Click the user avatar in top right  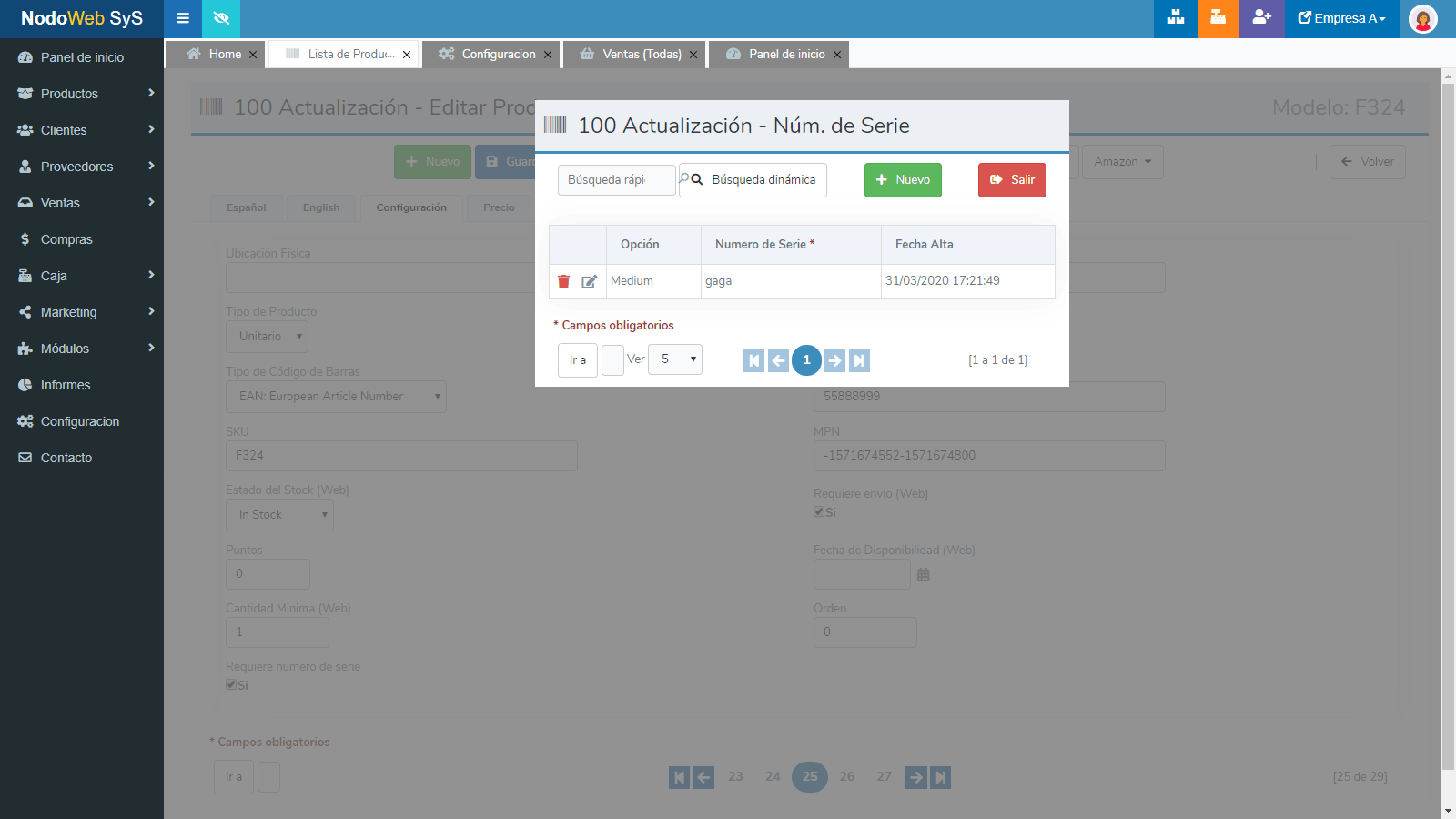coord(1422,19)
